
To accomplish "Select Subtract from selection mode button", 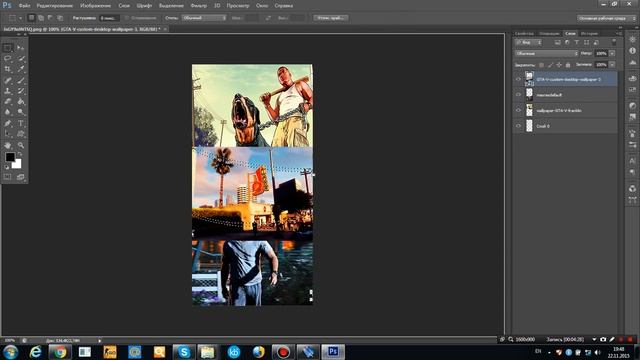I will 50,18.
